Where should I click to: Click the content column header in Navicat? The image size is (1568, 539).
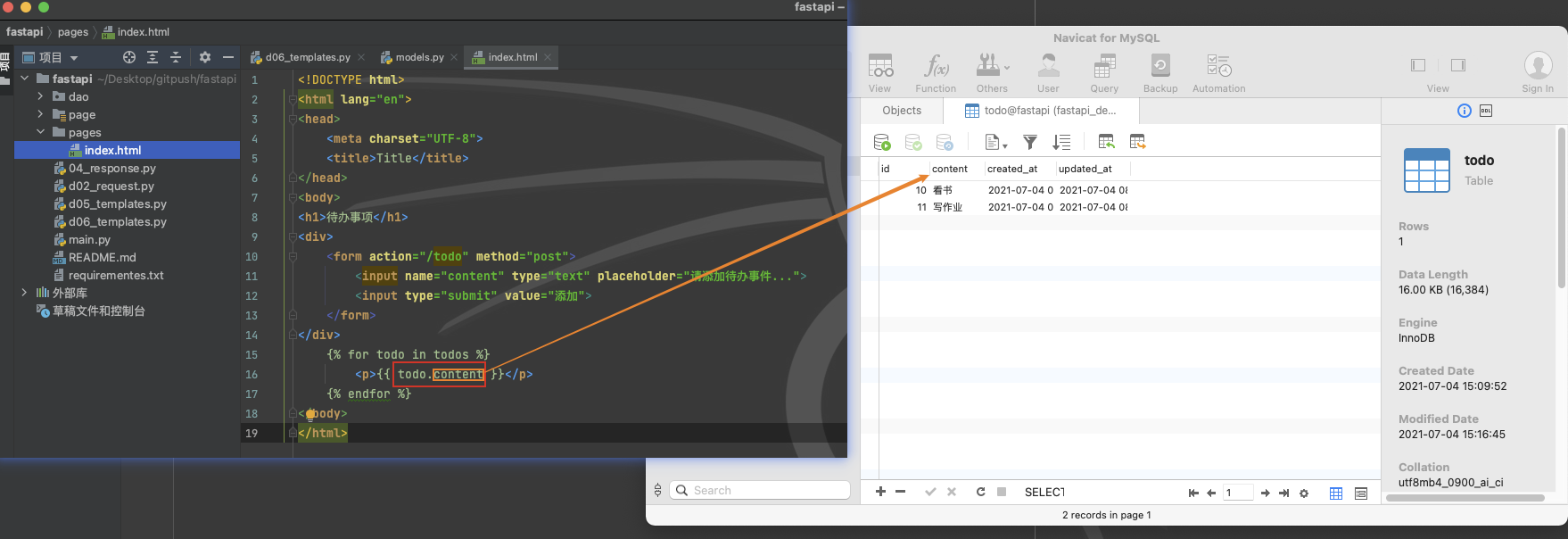(956, 169)
